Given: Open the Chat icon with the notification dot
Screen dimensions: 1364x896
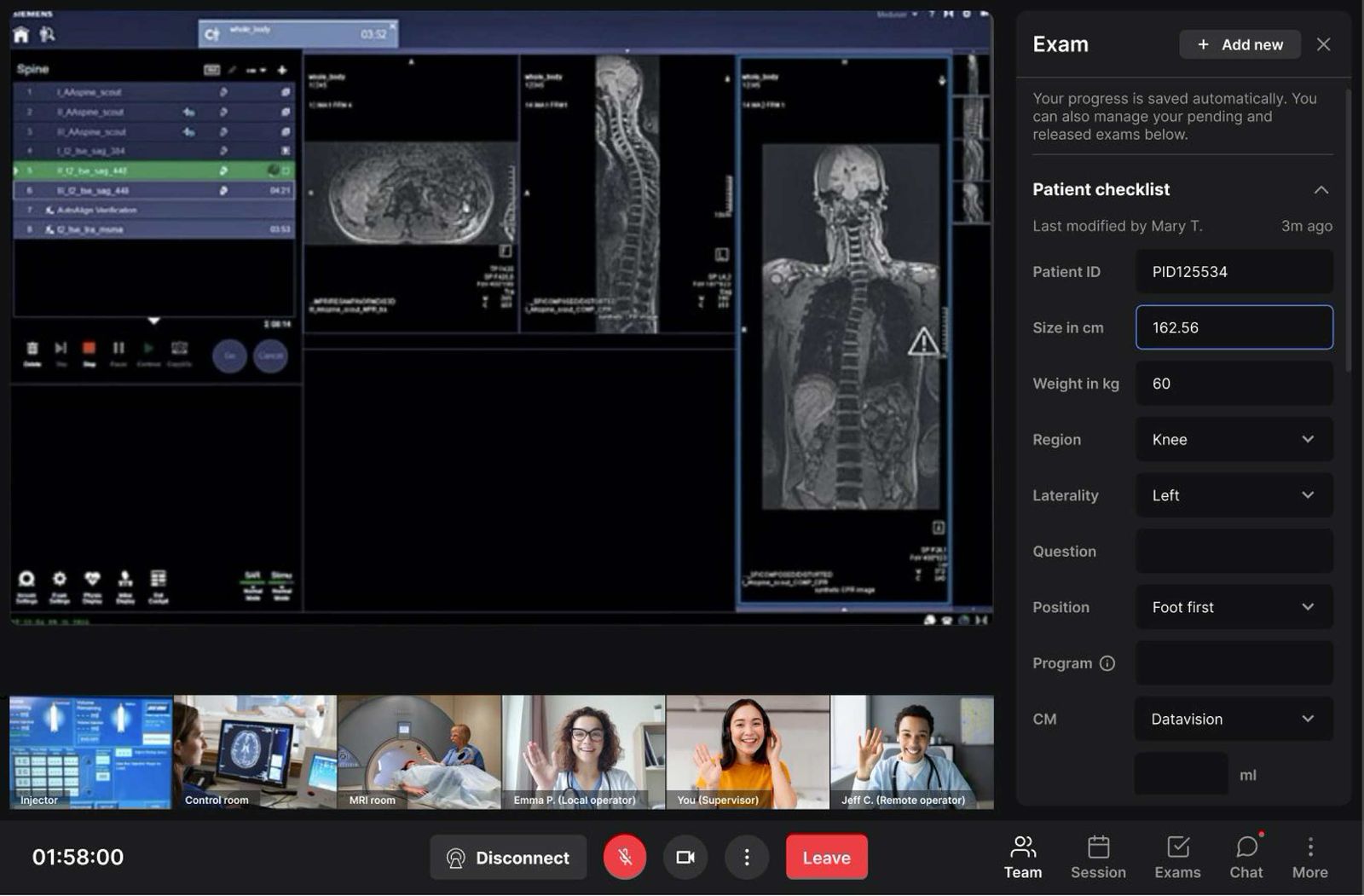Looking at the screenshot, I should tap(1246, 855).
